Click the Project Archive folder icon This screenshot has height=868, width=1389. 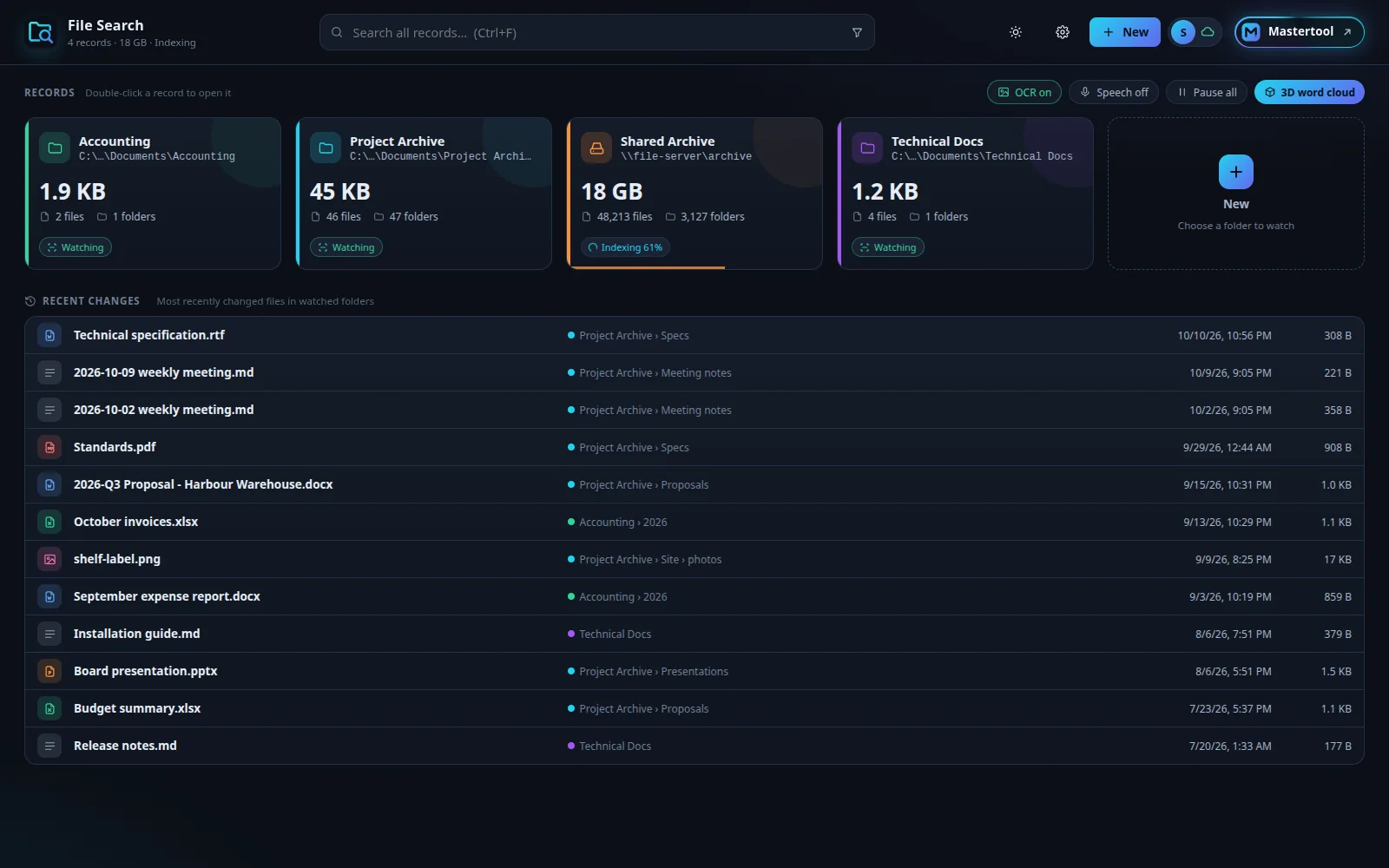[326, 148]
